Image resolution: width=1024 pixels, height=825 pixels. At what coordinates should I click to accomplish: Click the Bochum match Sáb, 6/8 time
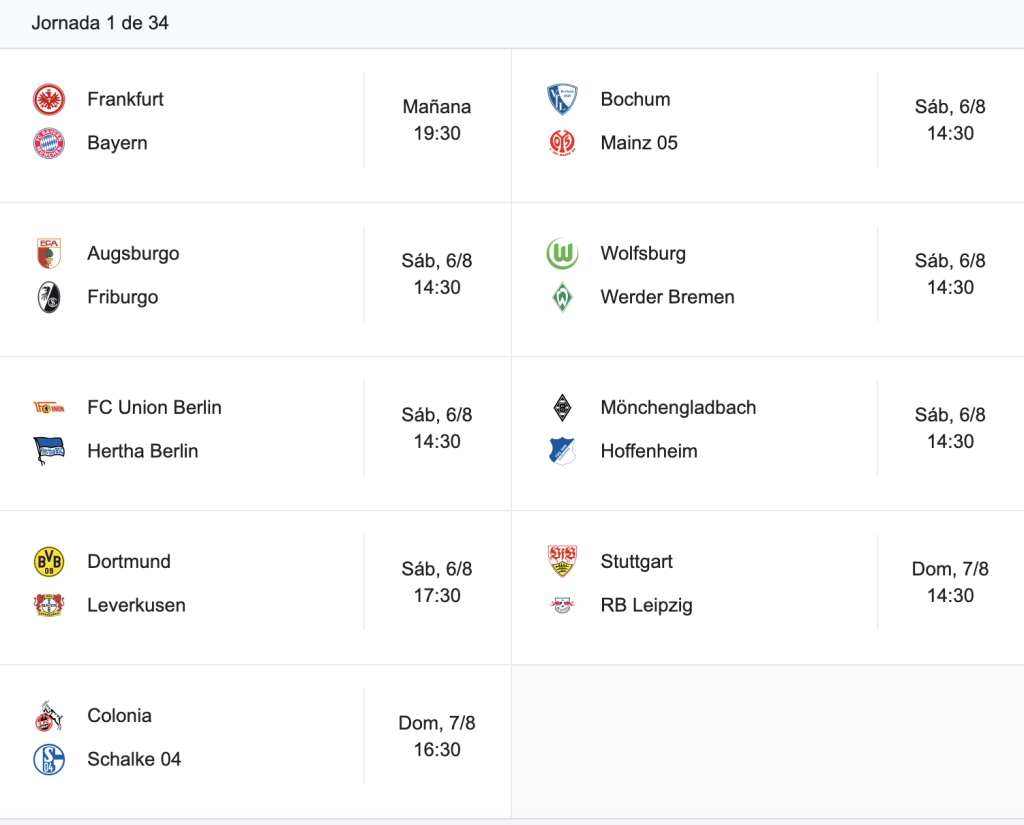pyautogui.click(x=950, y=120)
